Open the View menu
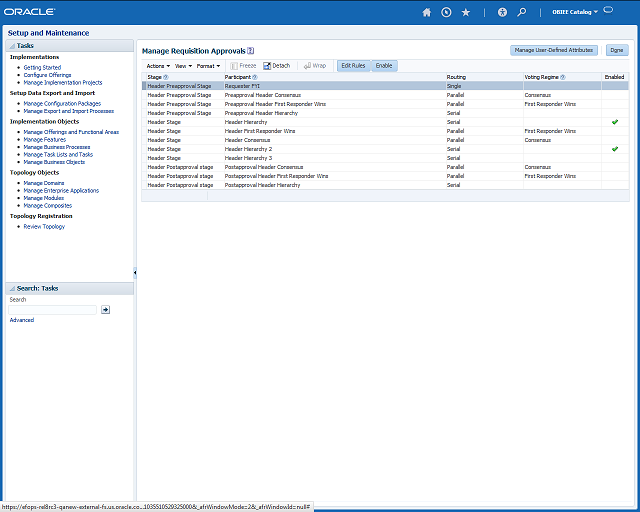The image size is (640, 512). 183,66
